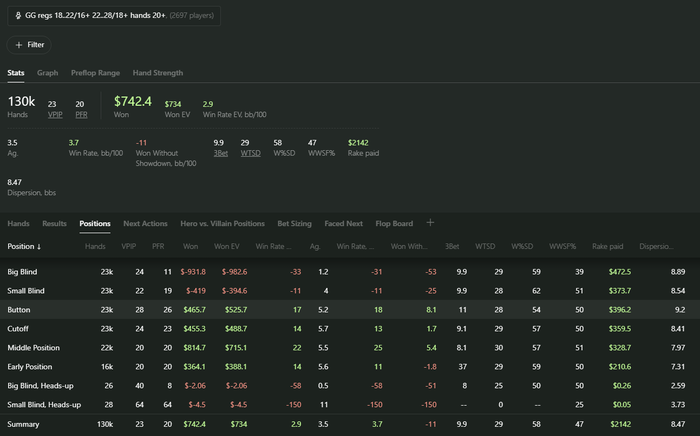Sort by Rake paid column header
The width and height of the screenshot is (700, 436).
607,246
